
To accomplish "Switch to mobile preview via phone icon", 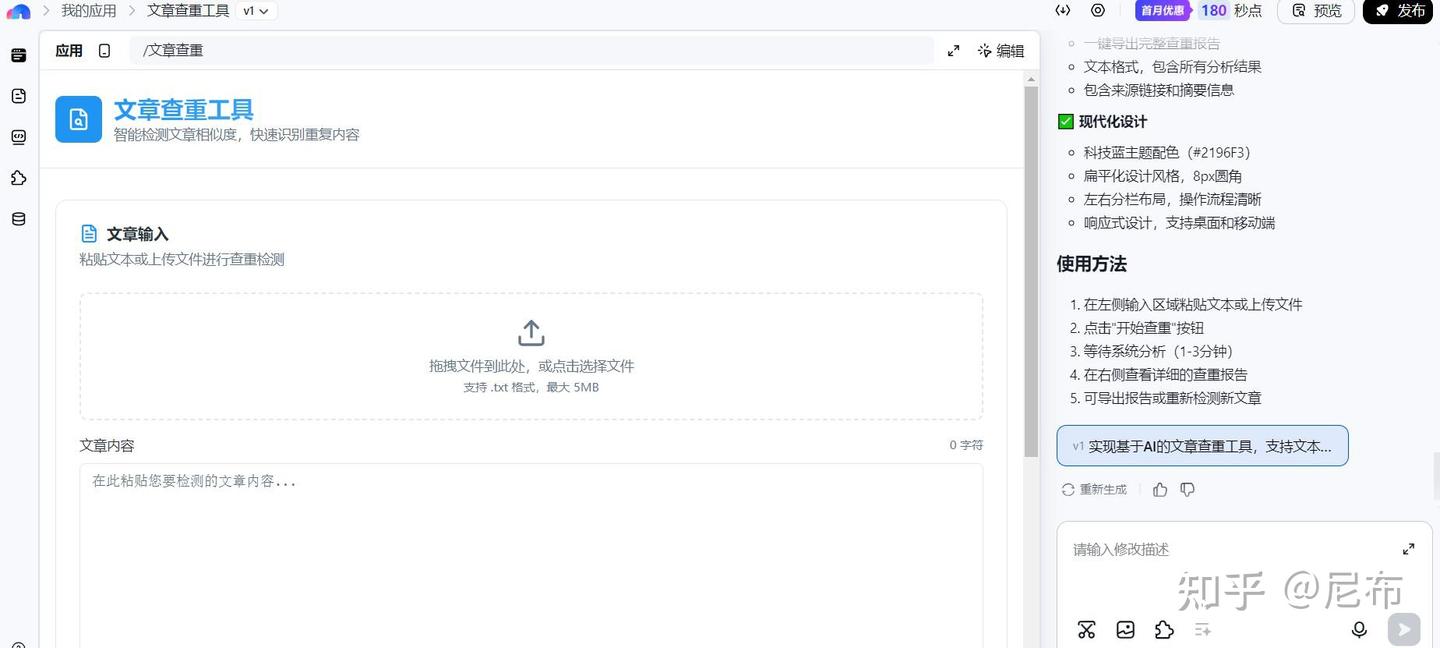I will (103, 49).
